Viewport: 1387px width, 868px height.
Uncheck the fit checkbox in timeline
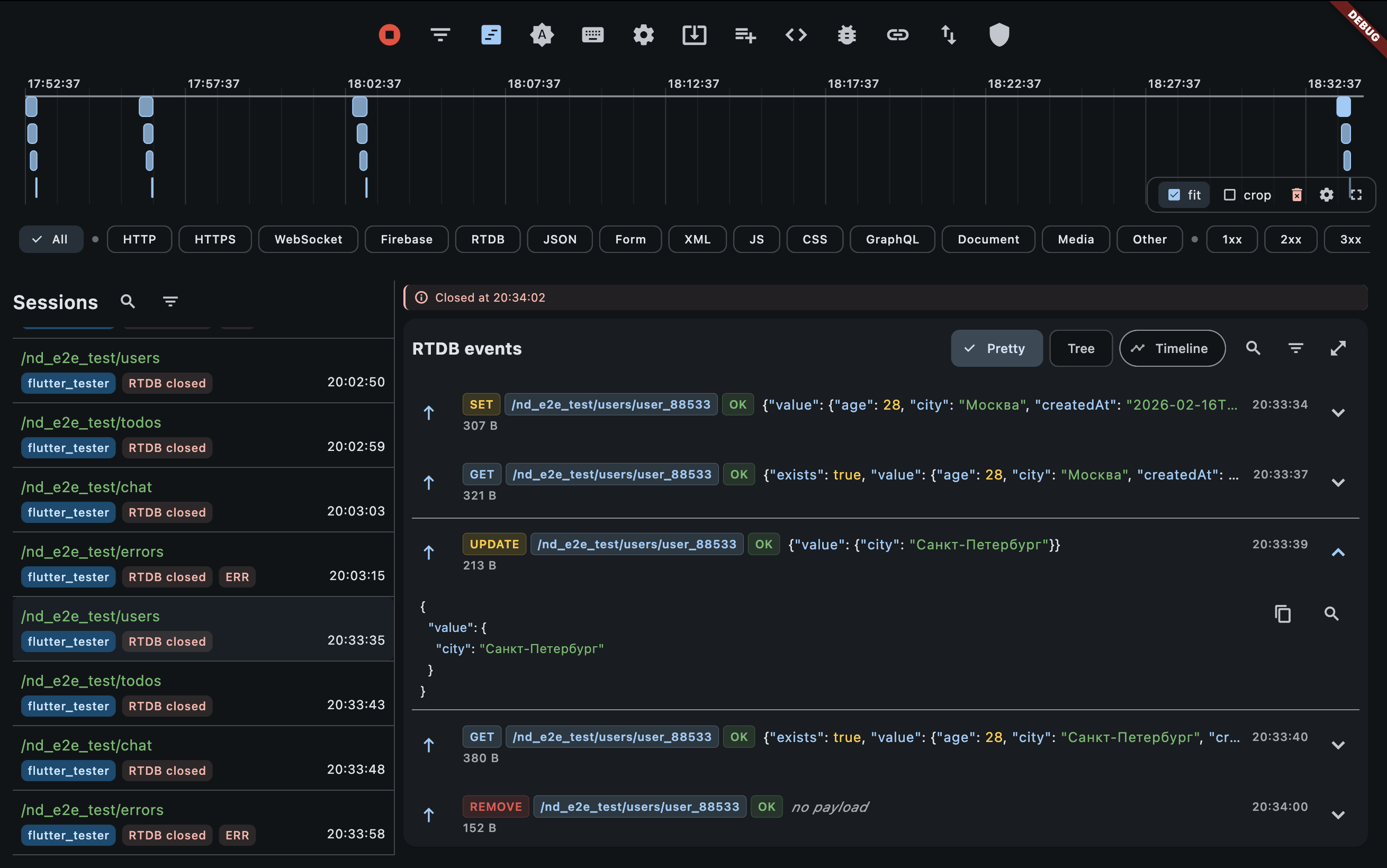point(1174,195)
